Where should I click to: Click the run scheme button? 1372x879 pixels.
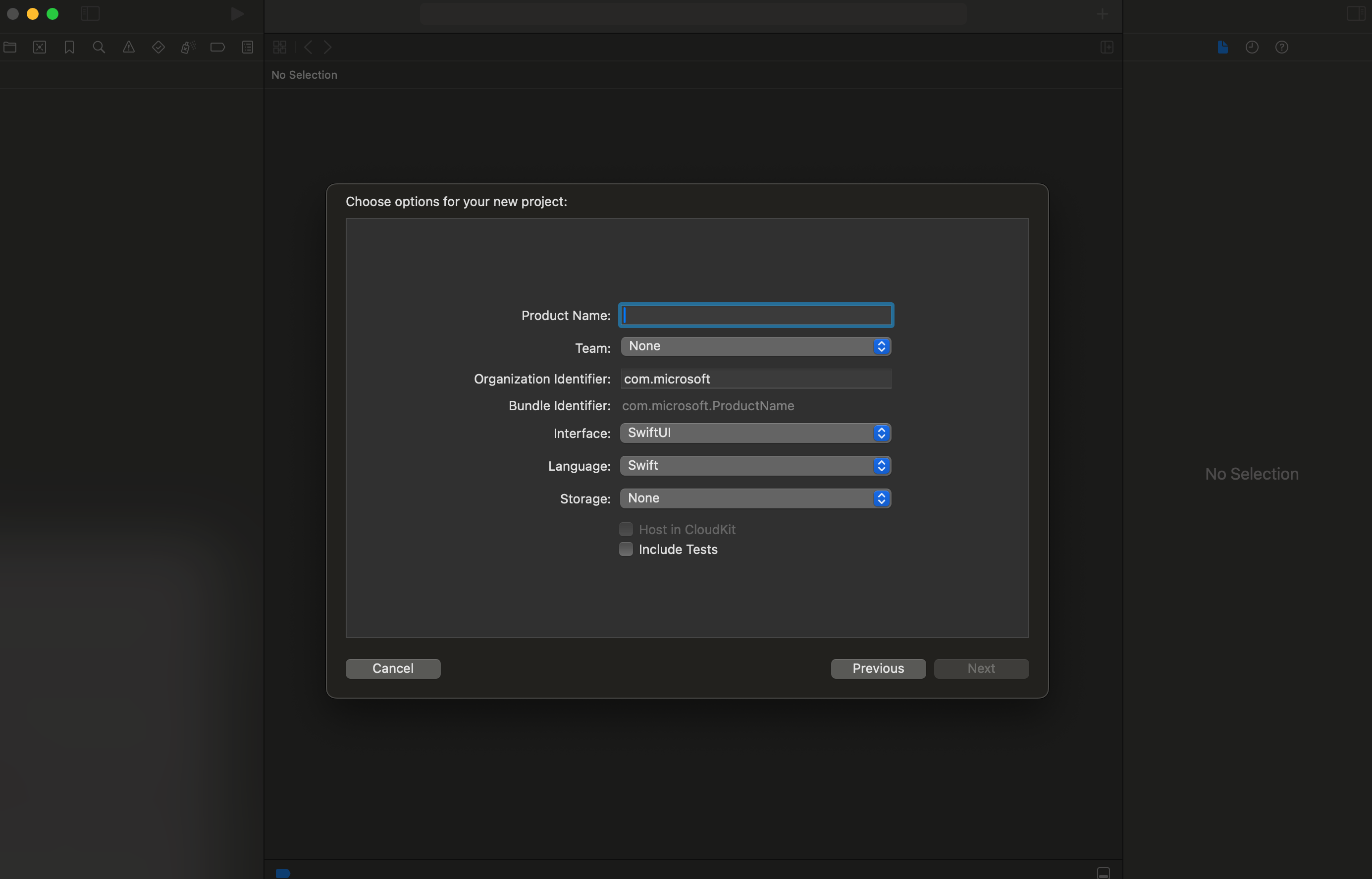point(236,13)
